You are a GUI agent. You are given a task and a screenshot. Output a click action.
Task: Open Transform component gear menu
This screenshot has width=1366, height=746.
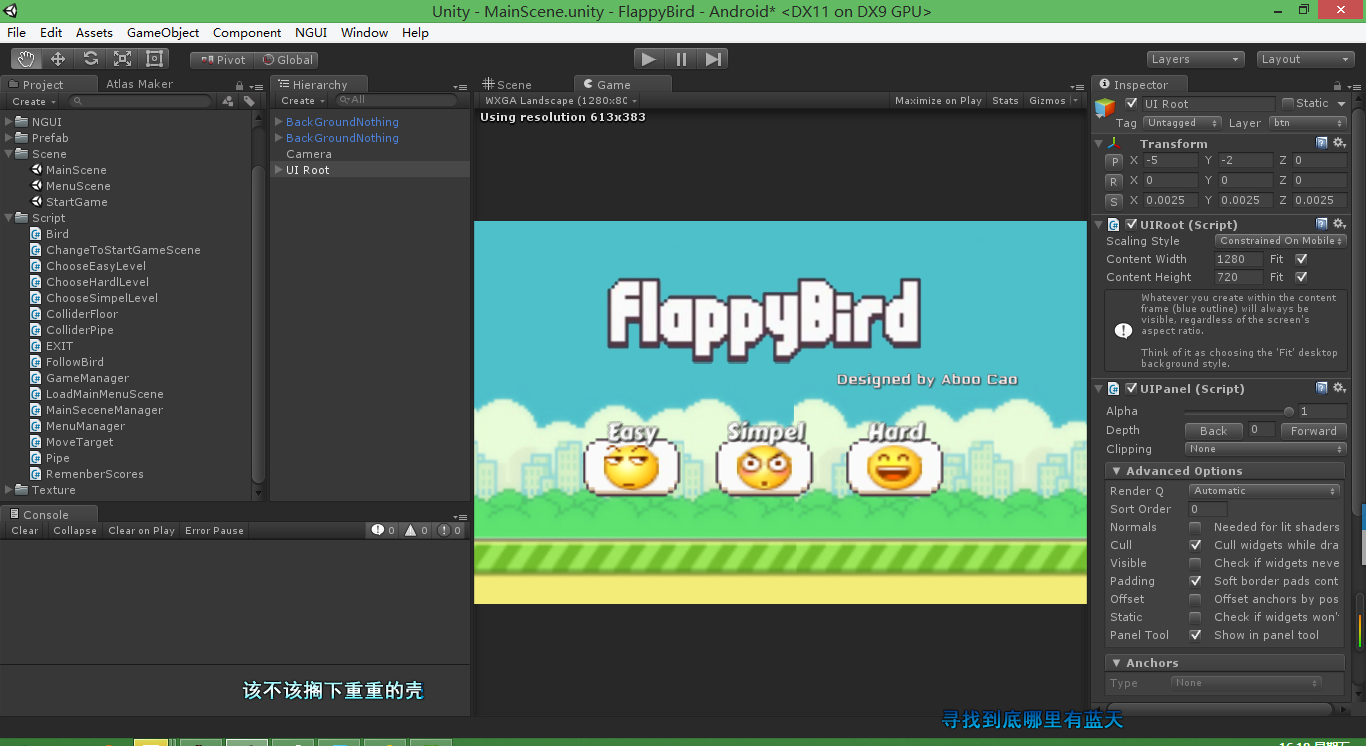tap(1339, 143)
